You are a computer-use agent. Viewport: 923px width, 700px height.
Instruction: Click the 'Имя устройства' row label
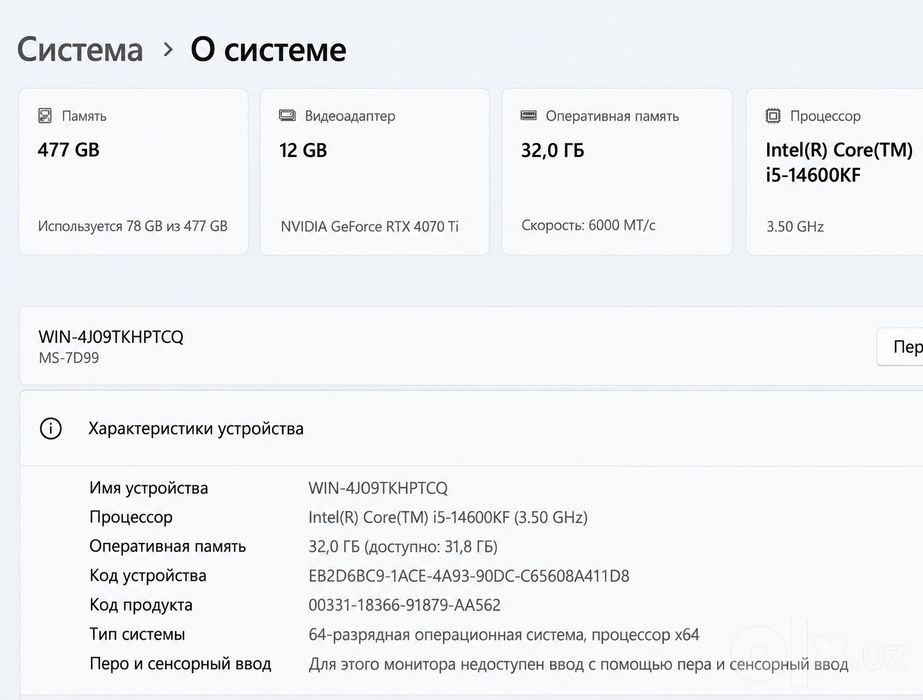(149, 488)
